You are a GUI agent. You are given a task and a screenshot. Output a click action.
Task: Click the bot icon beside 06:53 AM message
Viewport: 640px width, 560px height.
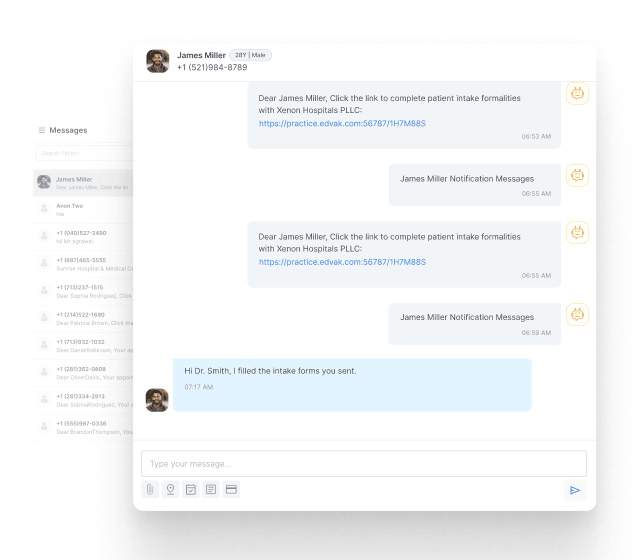pyautogui.click(x=577, y=94)
